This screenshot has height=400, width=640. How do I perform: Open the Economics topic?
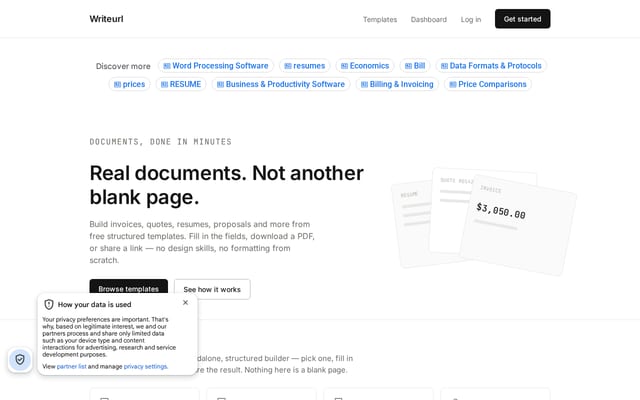[365, 66]
